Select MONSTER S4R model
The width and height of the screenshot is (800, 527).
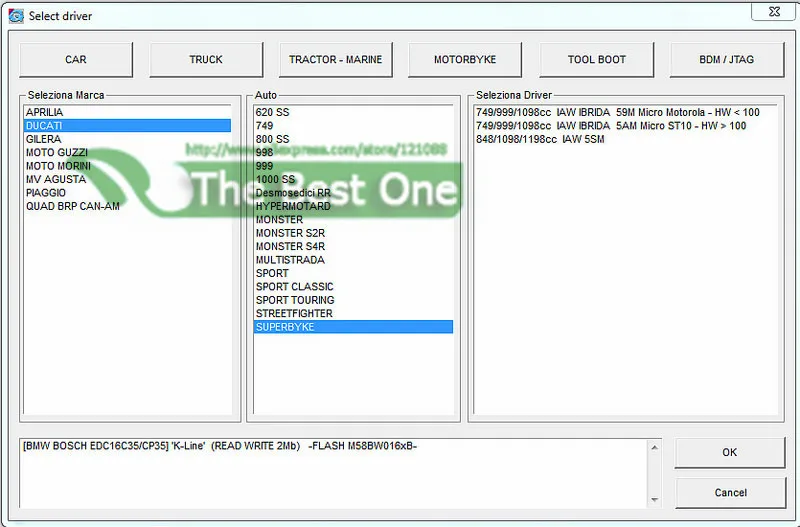353,246
